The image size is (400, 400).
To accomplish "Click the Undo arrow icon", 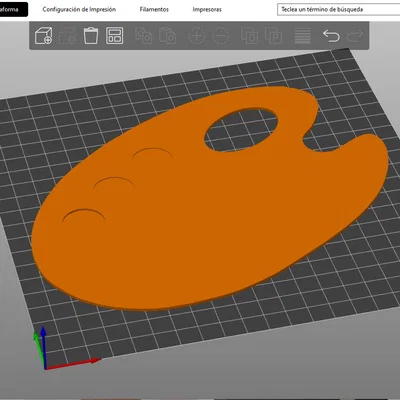I will (x=331, y=36).
